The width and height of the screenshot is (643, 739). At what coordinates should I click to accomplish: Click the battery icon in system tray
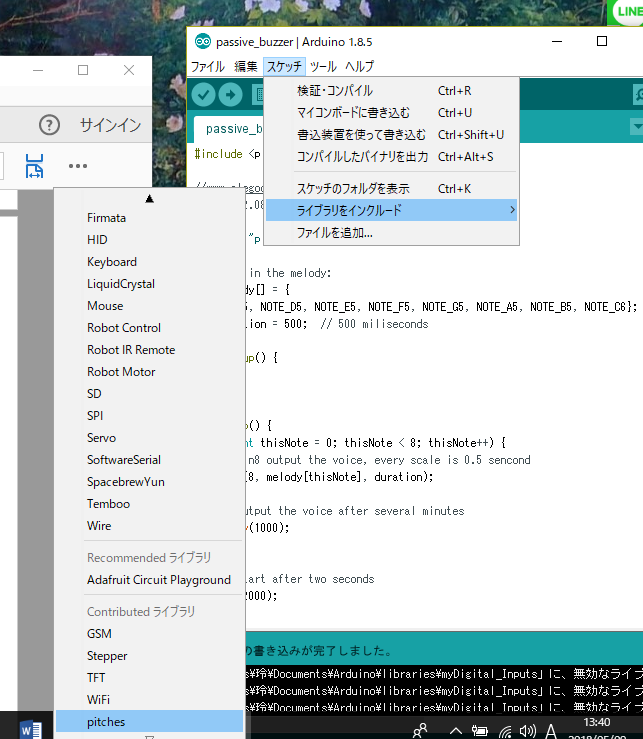[479, 731]
